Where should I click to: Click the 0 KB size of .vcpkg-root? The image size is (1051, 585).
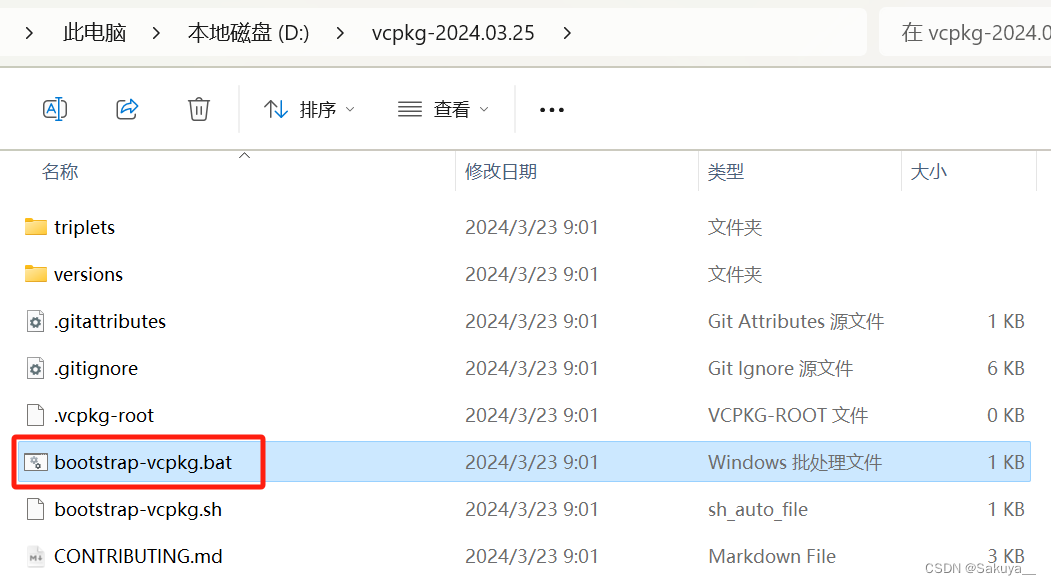(1005, 415)
